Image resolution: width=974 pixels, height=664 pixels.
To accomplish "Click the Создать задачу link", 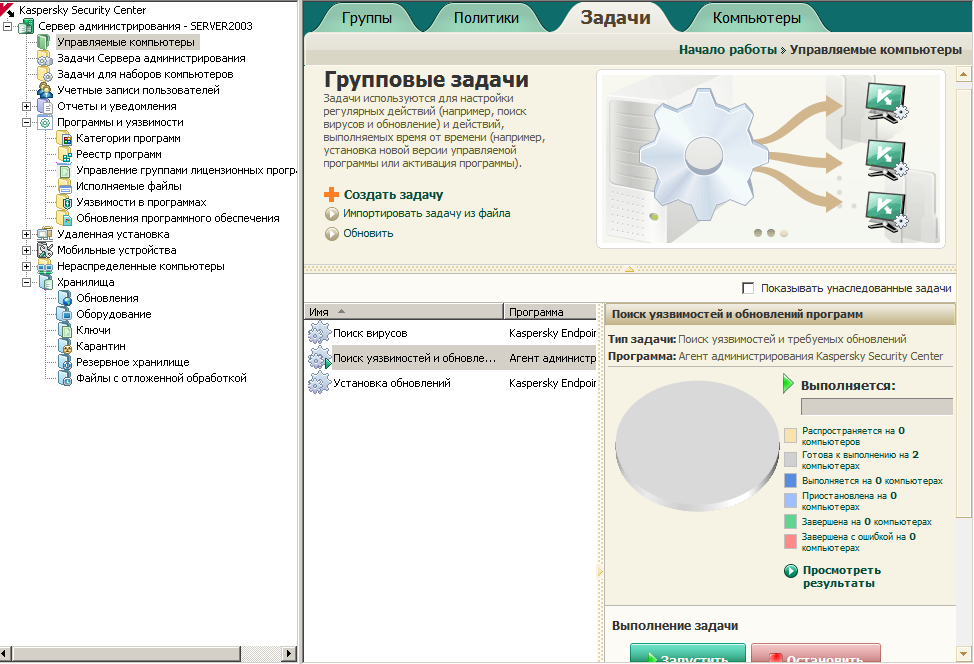I will coord(393,195).
